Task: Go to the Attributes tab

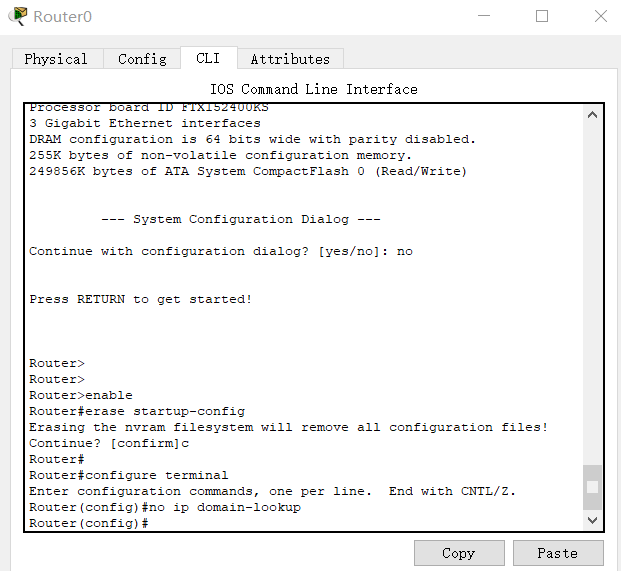Action: click(x=290, y=59)
